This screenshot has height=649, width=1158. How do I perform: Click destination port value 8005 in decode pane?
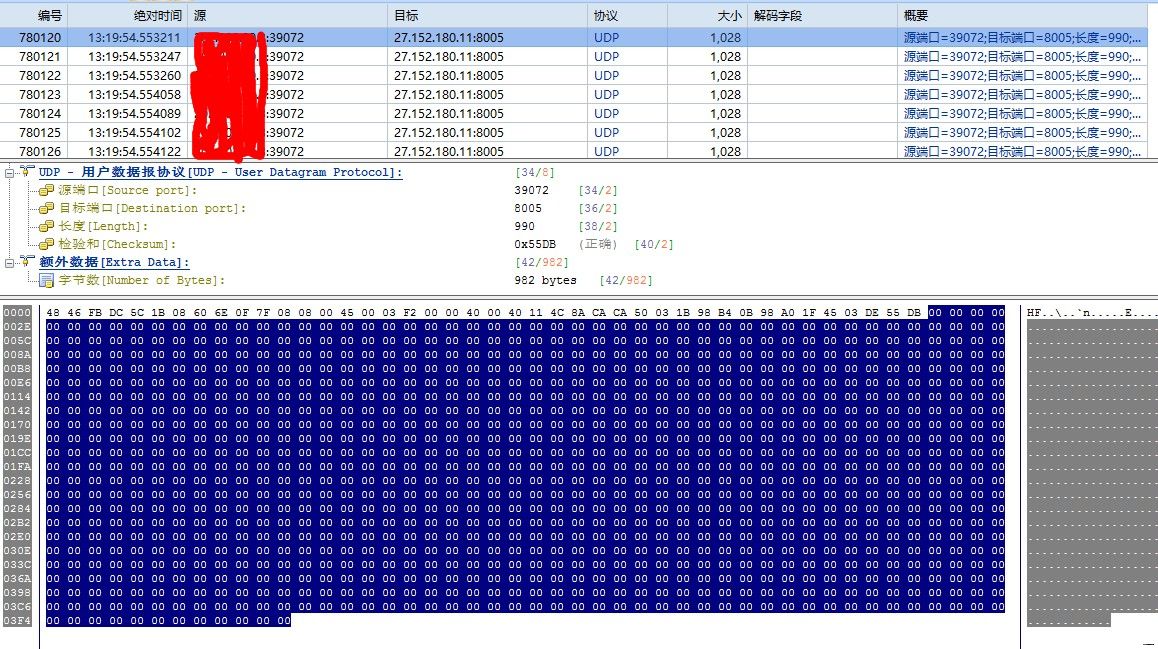(x=528, y=208)
